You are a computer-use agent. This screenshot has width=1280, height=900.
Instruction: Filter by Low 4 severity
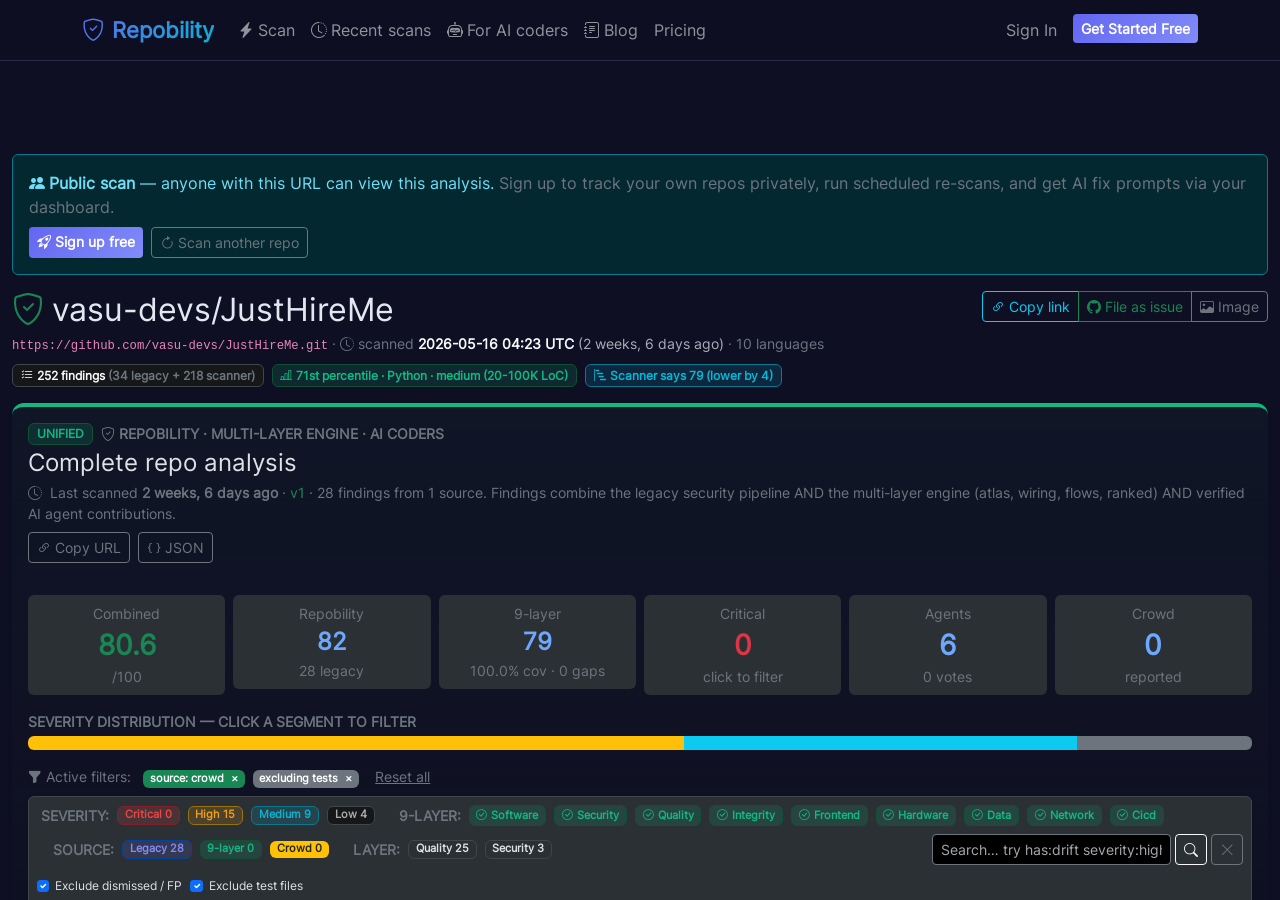(x=351, y=815)
